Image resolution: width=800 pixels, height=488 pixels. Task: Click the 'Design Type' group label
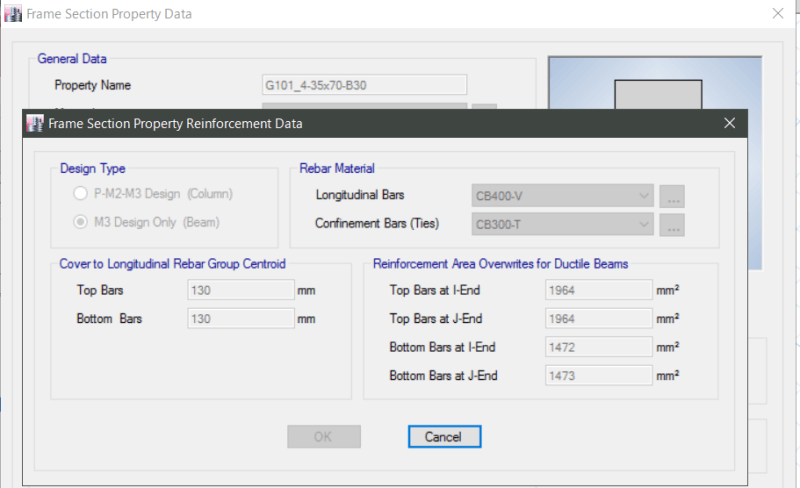coord(92,168)
